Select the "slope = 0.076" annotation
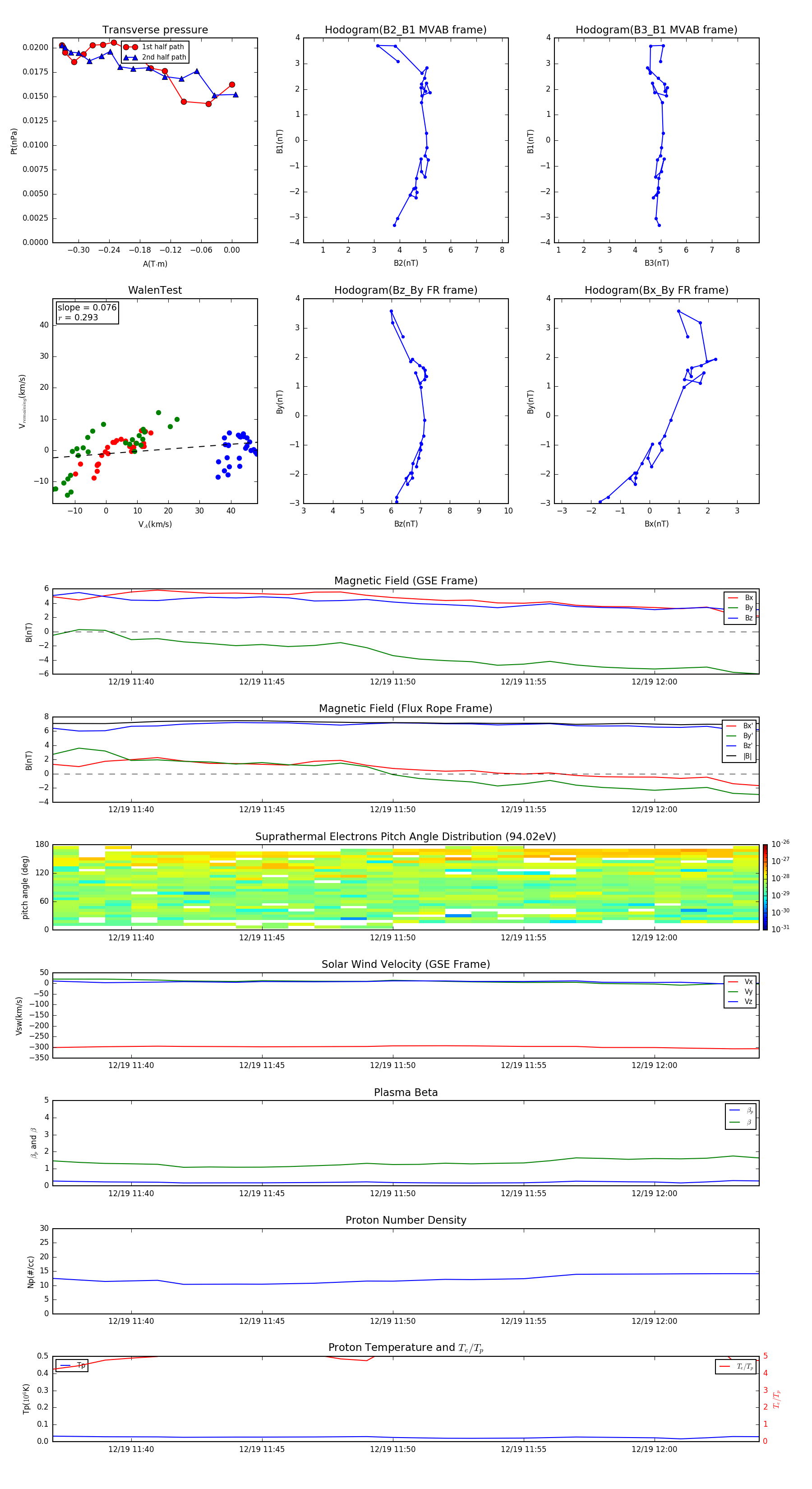The width and height of the screenshot is (812, 1489). point(87,308)
